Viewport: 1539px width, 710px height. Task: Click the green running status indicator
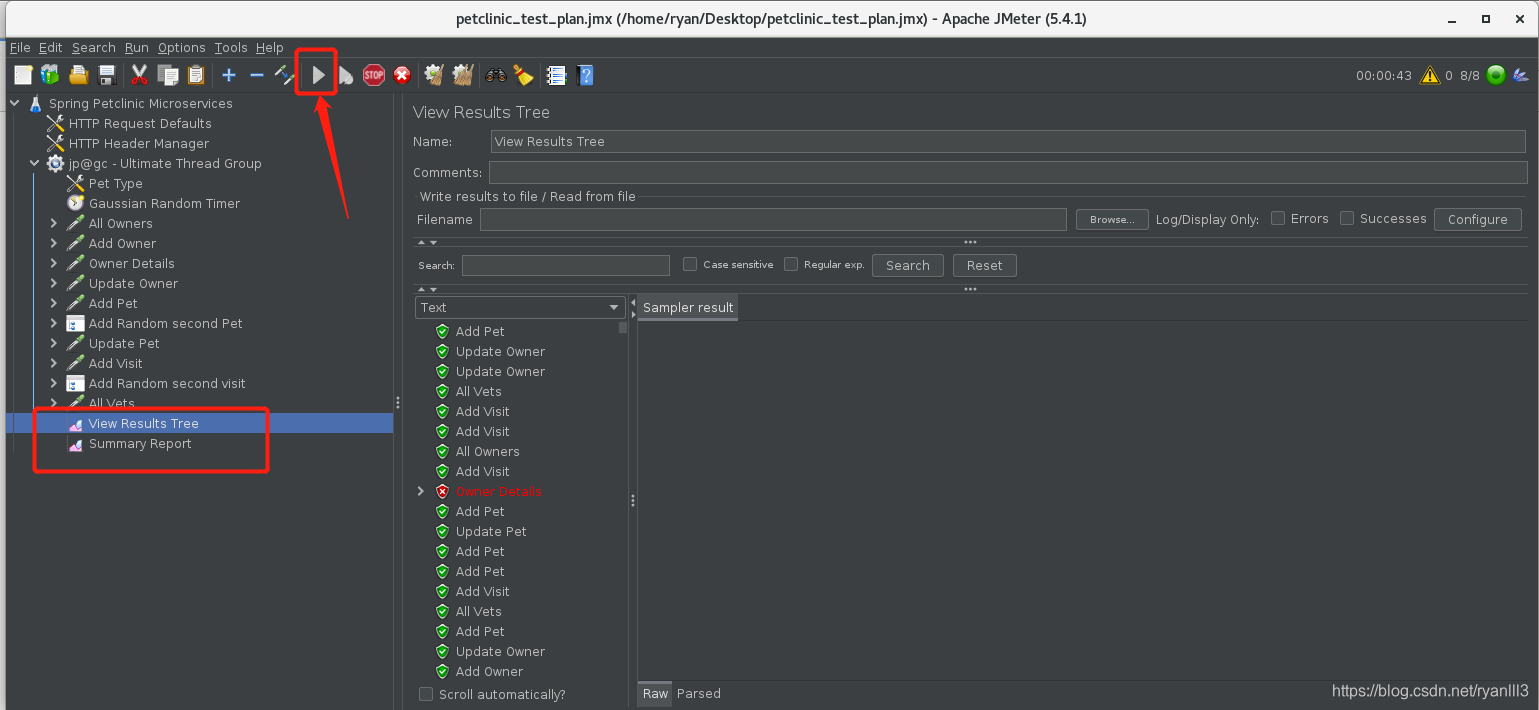tap(1496, 75)
